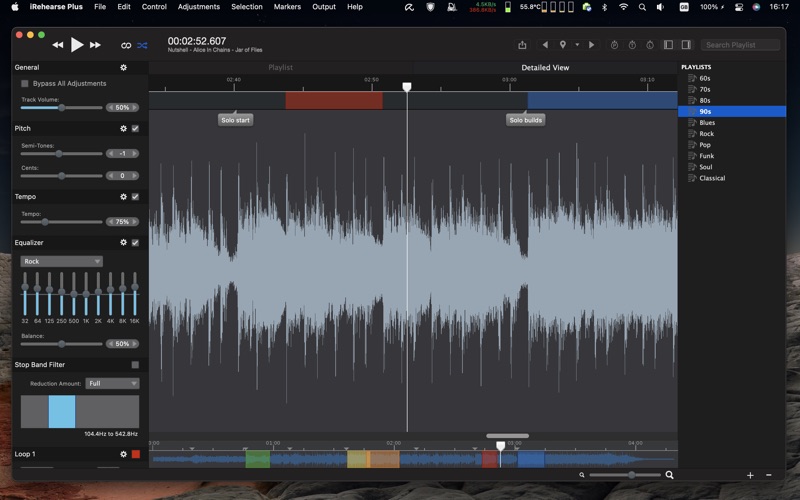Click the fast-forward button
The width and height of the screenshot is (800, 500).
click(95, 45)
